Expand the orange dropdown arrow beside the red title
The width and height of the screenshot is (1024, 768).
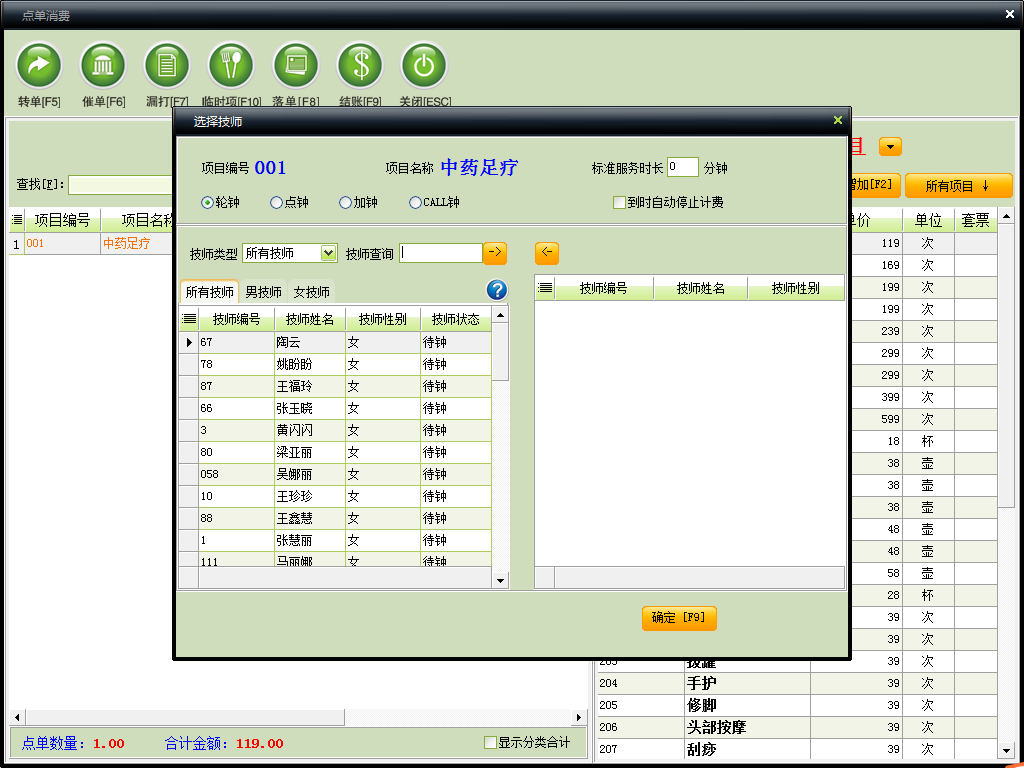(x=890, y=146)
